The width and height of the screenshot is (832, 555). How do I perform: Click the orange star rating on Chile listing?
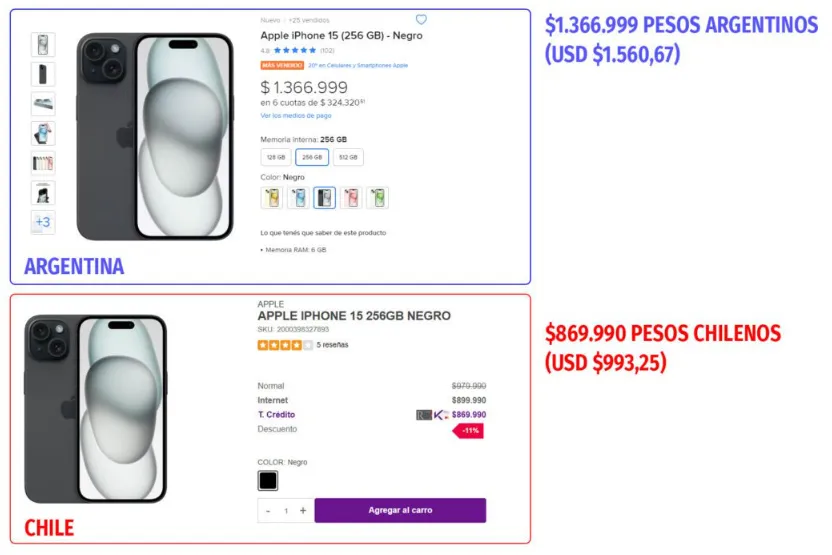[284, 345]
